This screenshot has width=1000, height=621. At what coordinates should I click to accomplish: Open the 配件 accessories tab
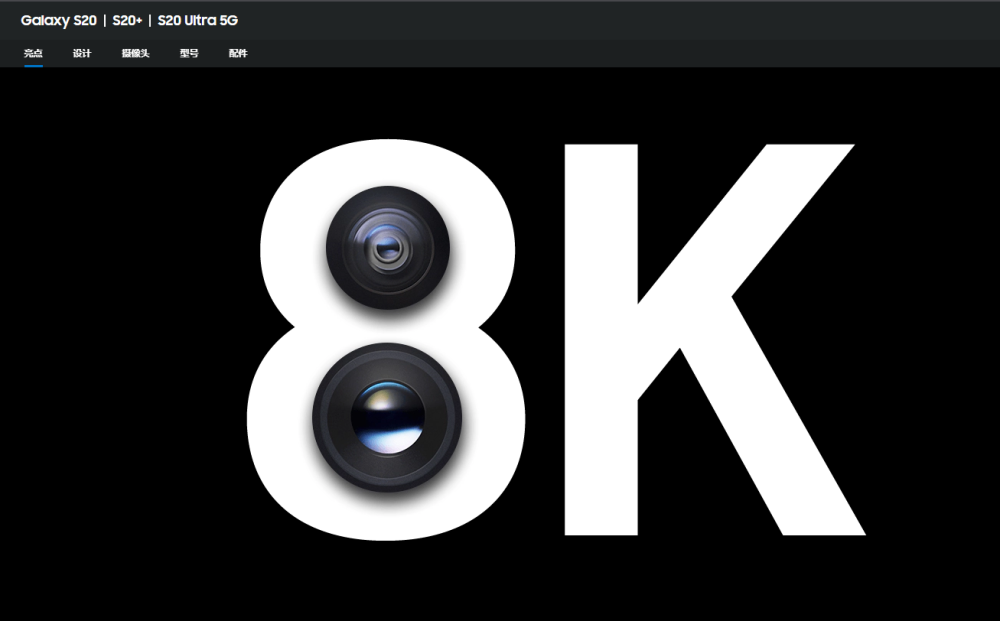238,54
